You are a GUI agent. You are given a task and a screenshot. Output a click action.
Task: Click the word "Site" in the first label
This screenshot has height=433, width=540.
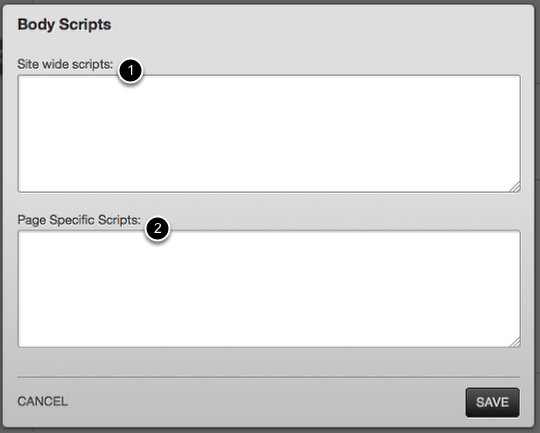28,64
